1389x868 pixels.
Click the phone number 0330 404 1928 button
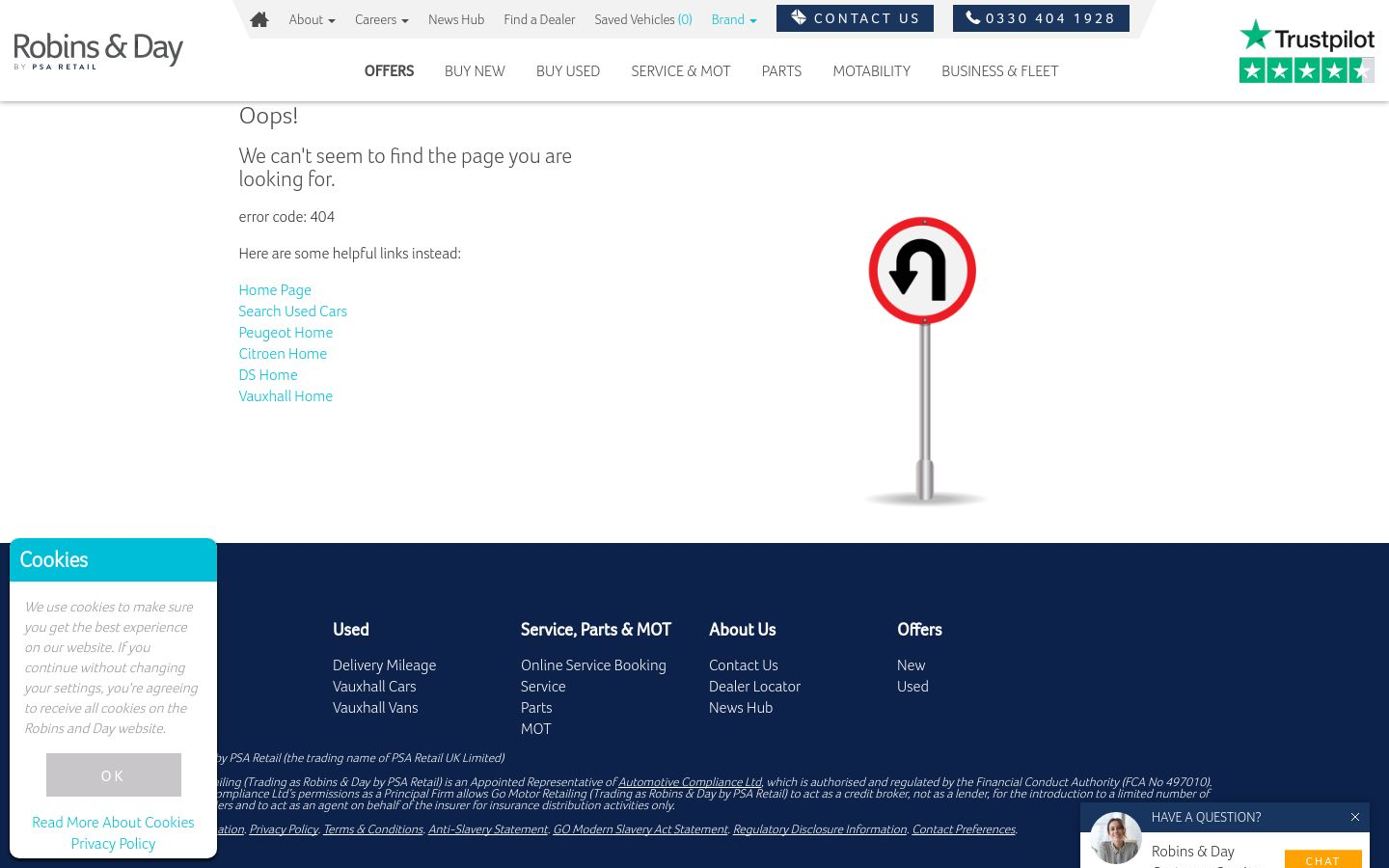tap(1041, 18)
